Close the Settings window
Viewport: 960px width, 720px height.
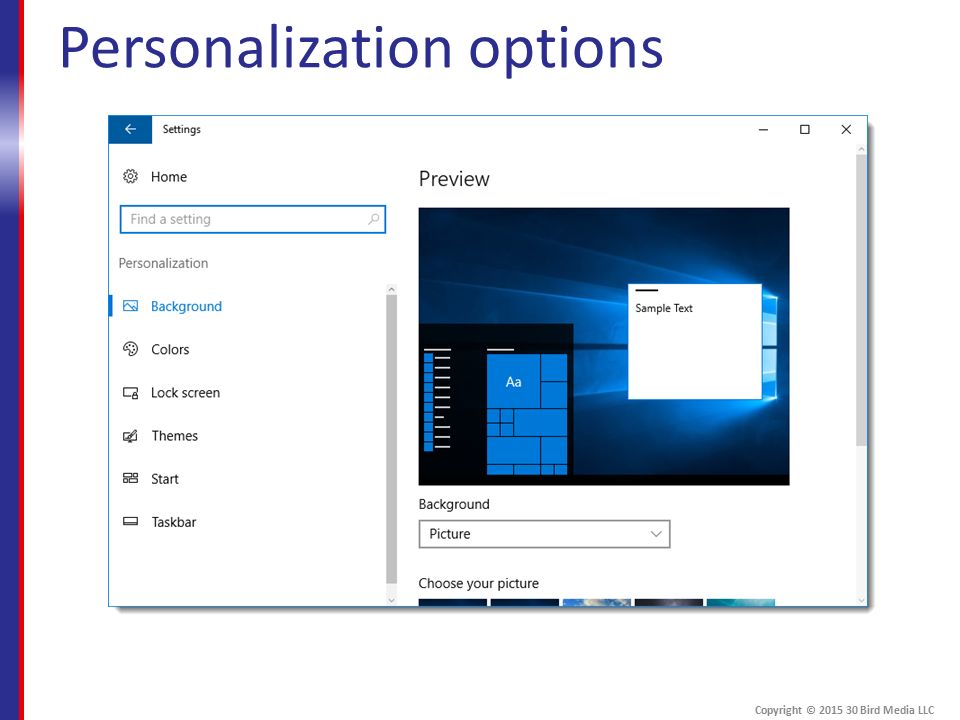click(x=846, y=129)
